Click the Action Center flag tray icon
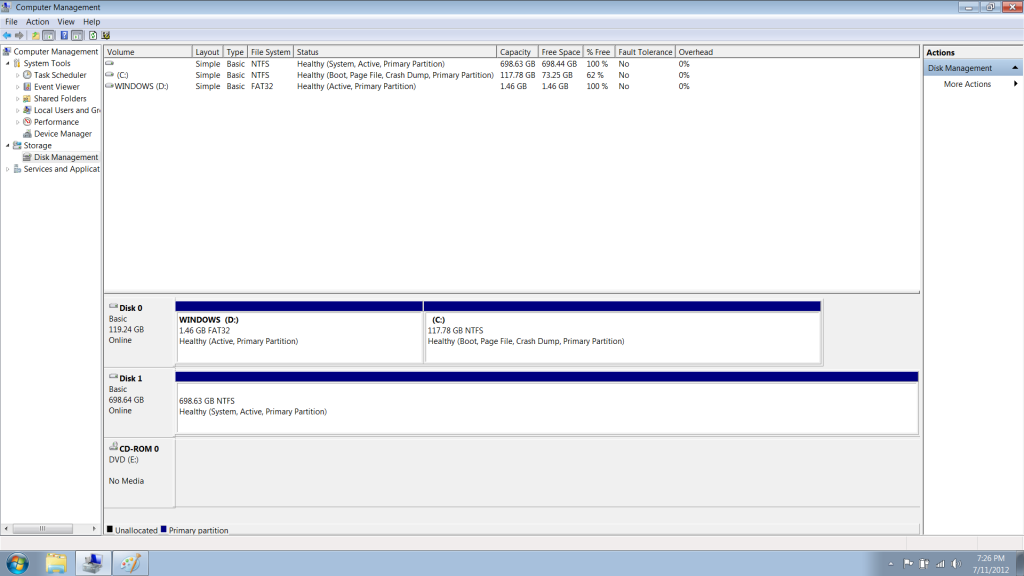The image size is (1024, 576). click(908, 564)
